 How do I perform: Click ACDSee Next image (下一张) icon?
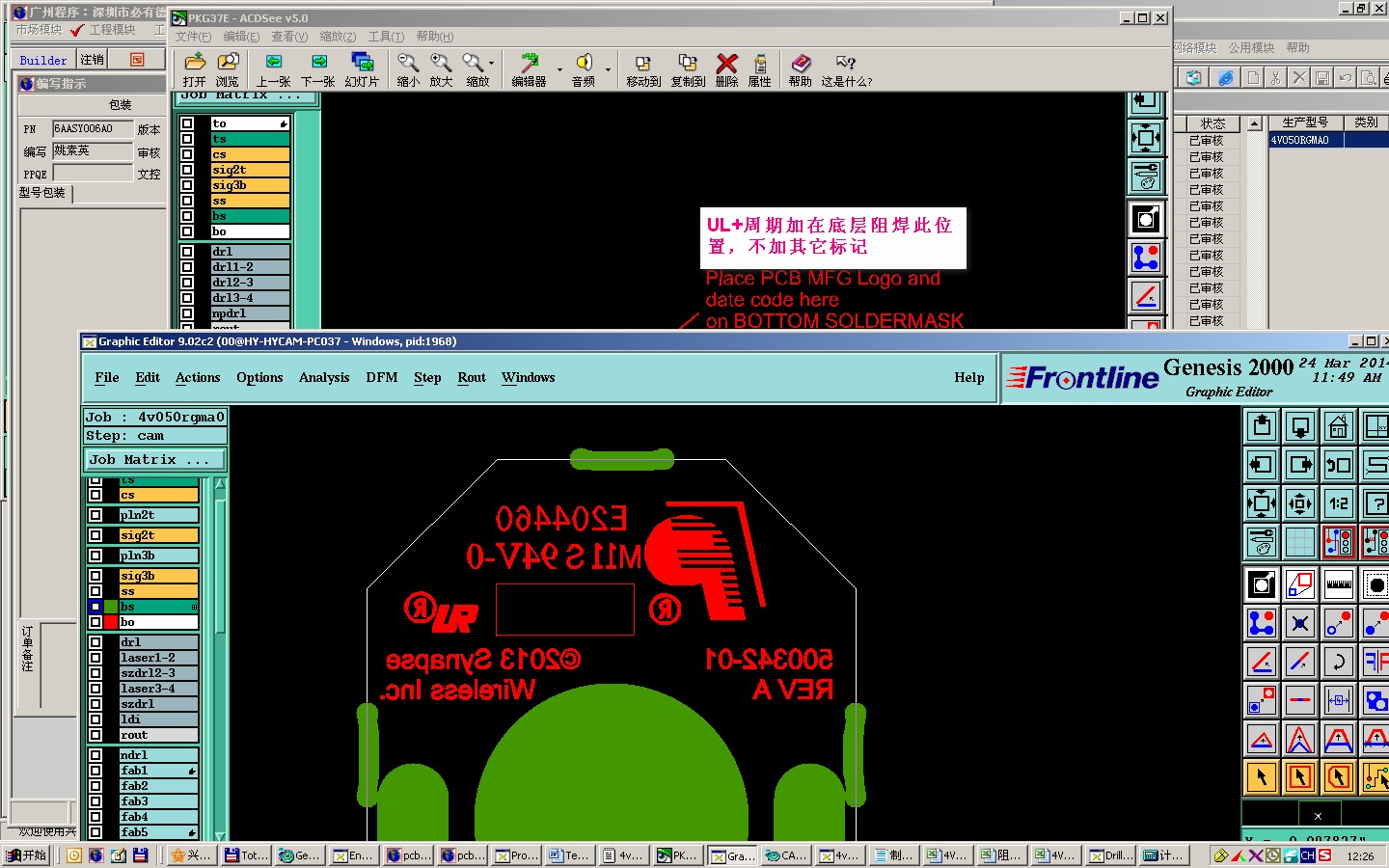tap(318, 69)
